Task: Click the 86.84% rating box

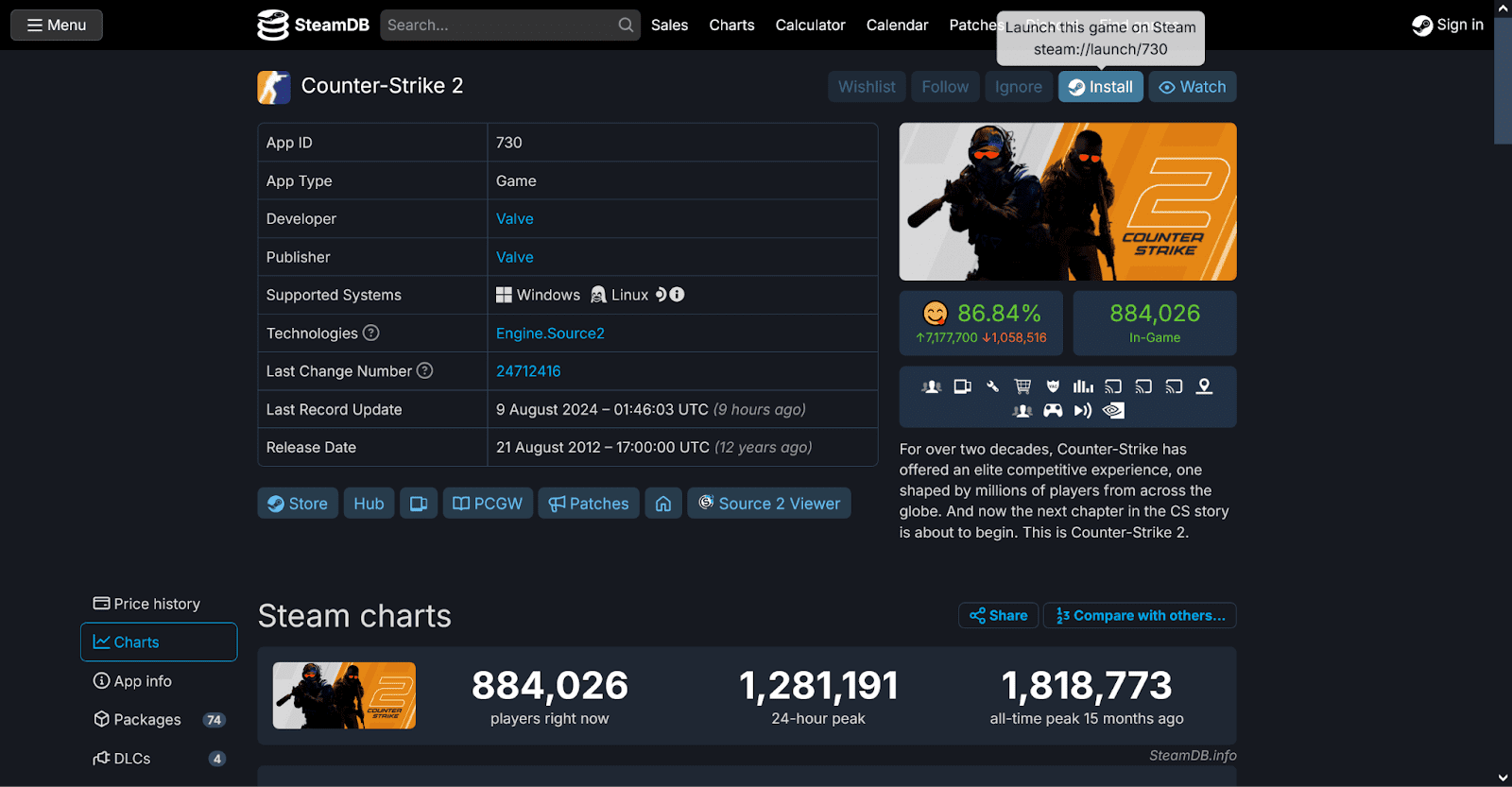Action: (x=981, y=323)
